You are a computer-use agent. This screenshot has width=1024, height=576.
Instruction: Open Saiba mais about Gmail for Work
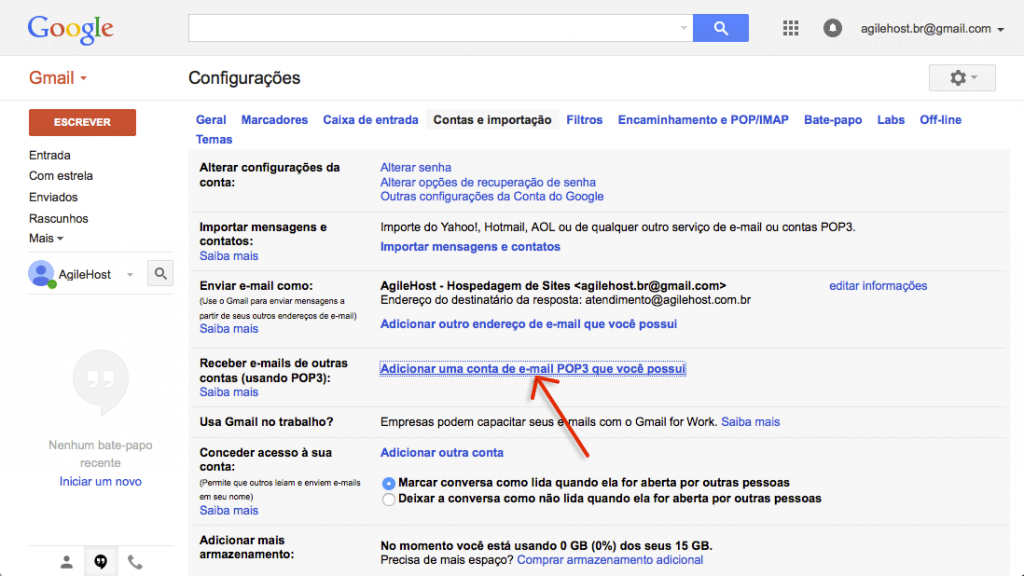750,422
